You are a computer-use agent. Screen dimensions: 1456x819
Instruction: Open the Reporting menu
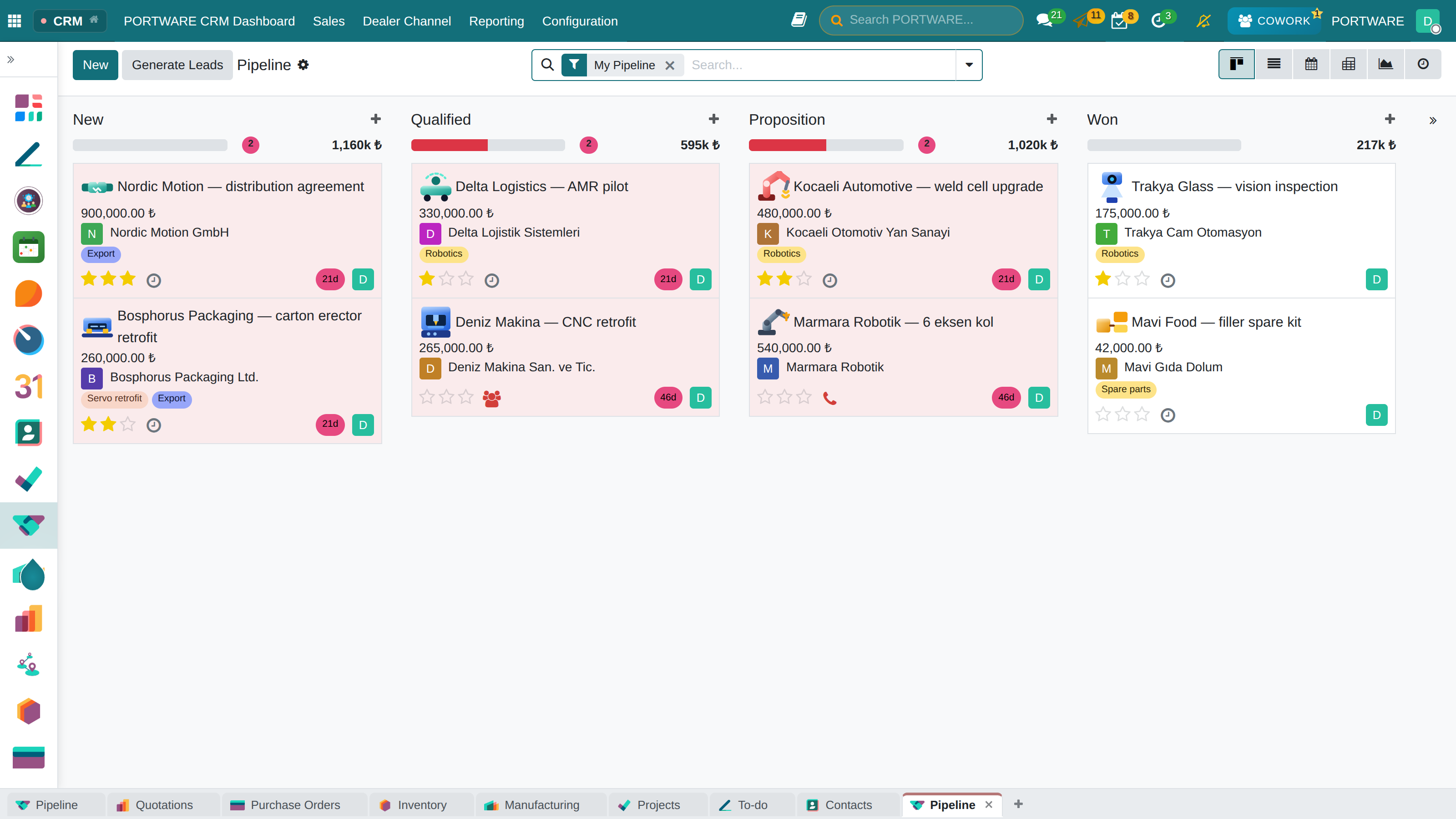pyautogui.click(x=496, y=21)
